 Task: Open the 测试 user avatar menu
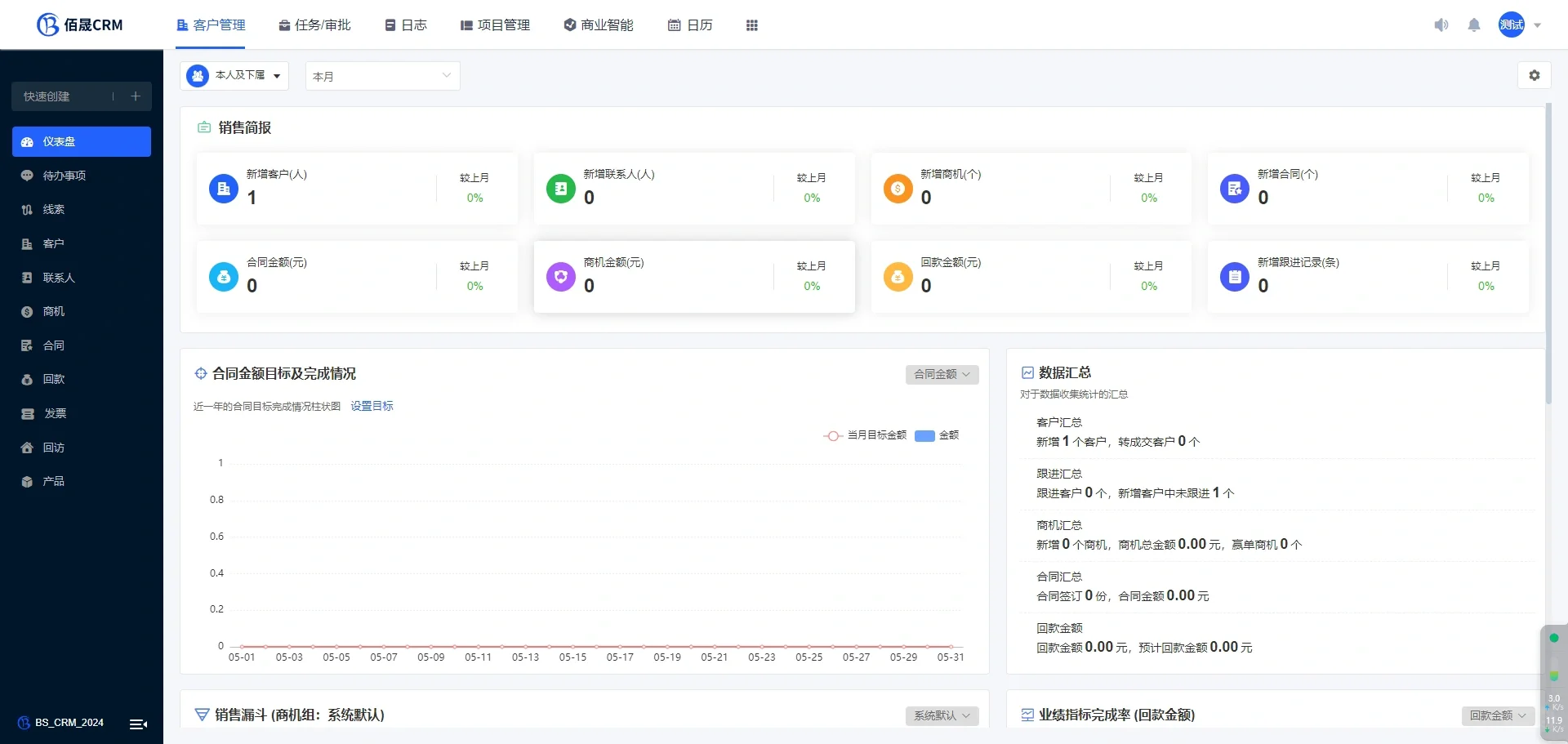point(1512,25)
